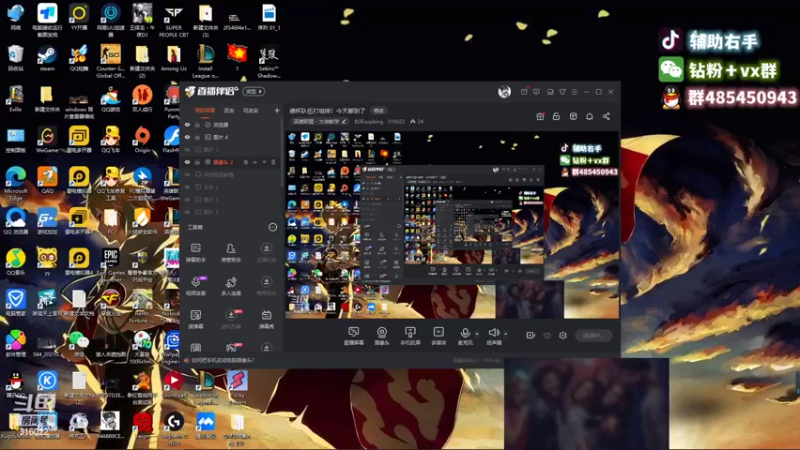Image resolution: width=800 pixels, height=450 pixels.
Task: Hide the 摄像头 2 source using its eye
Action: pos(187,162)
